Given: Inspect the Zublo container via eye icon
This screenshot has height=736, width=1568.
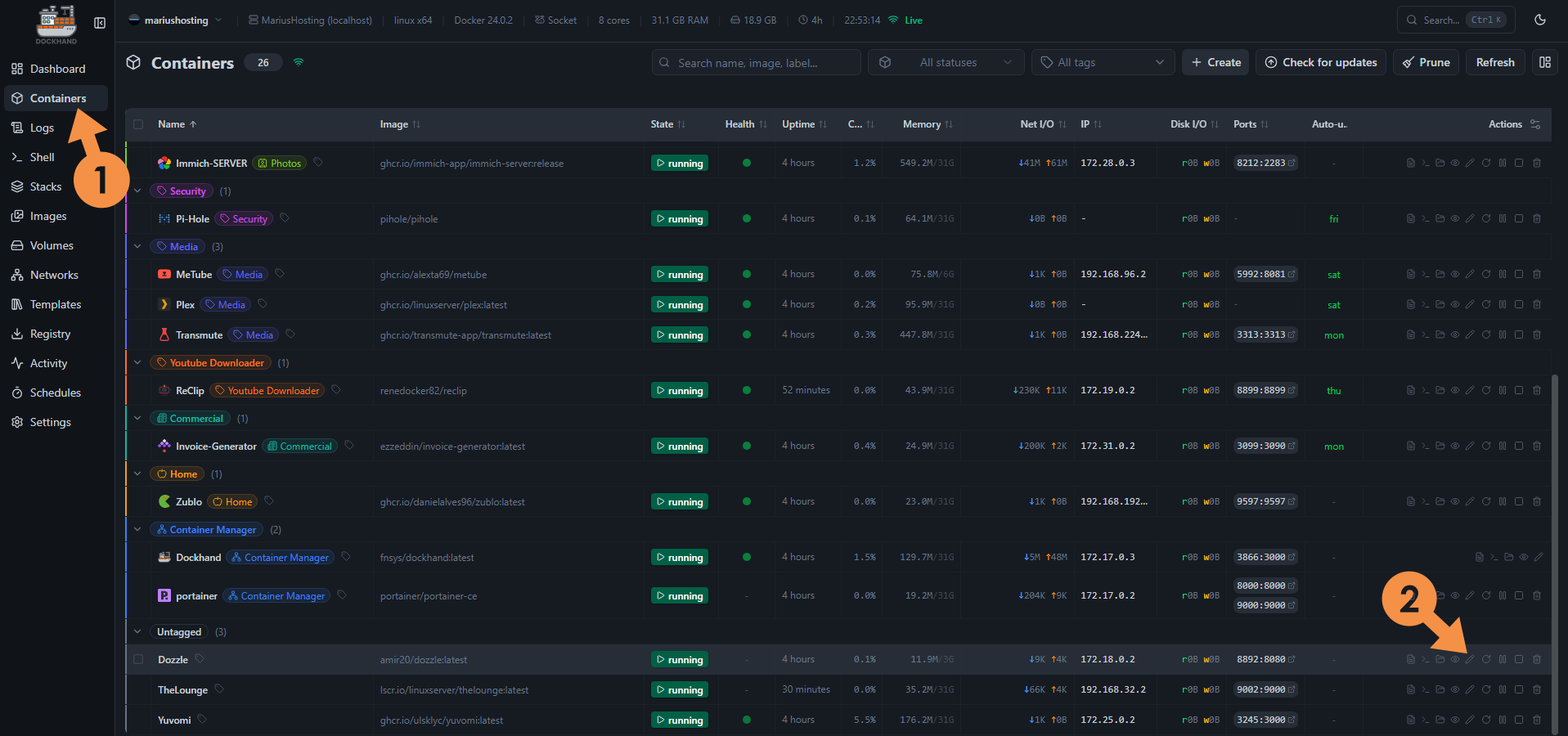Looking at the screenshot, I should (1455, 501).
